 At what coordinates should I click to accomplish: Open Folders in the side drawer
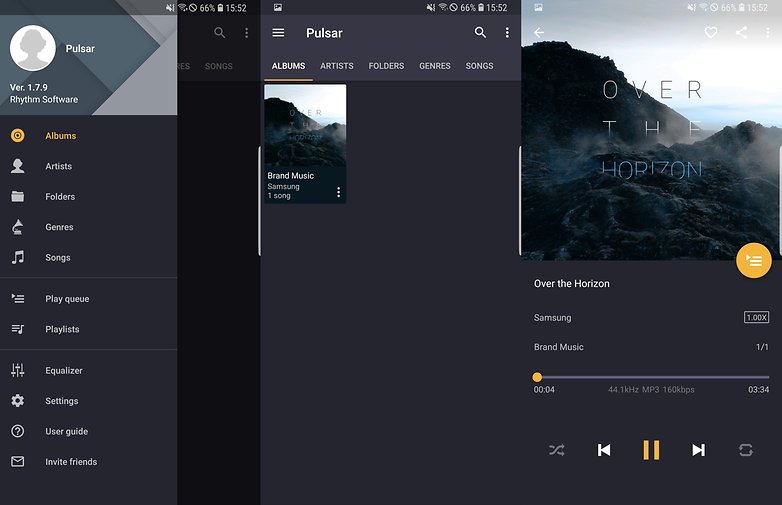tap(88, 196)
